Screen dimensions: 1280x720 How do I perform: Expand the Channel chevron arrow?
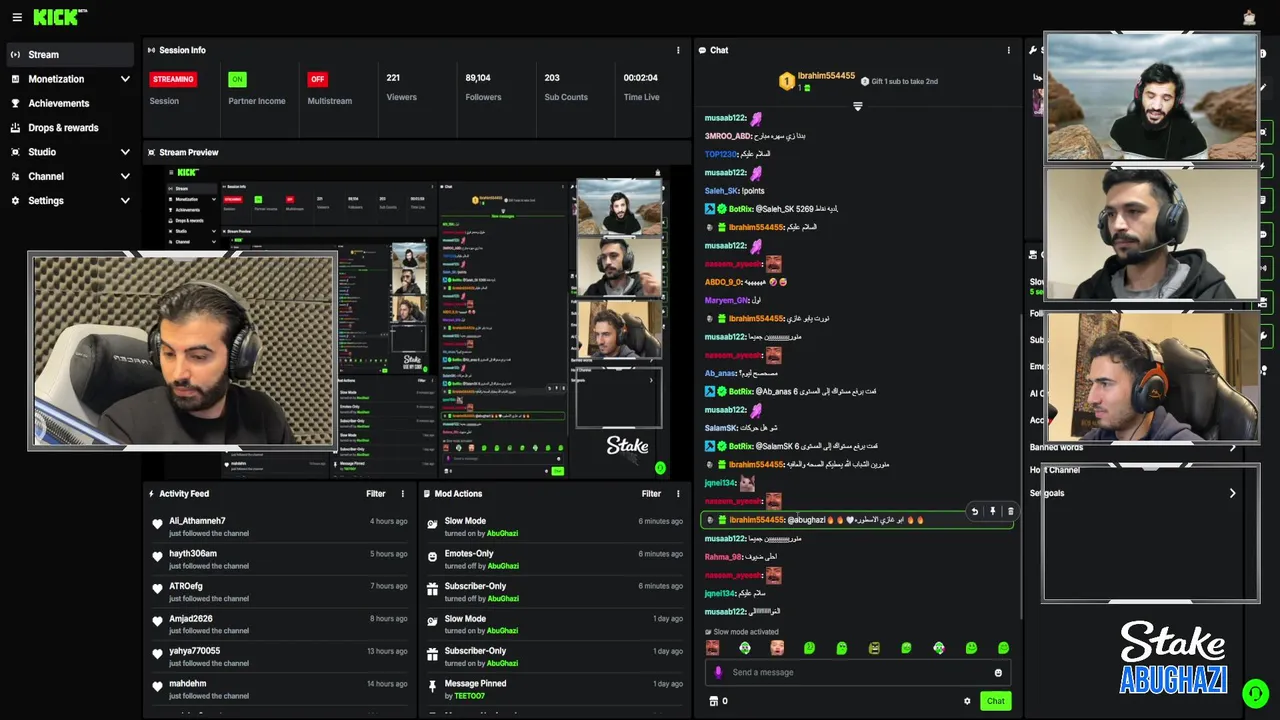click(x=125, y=176)
